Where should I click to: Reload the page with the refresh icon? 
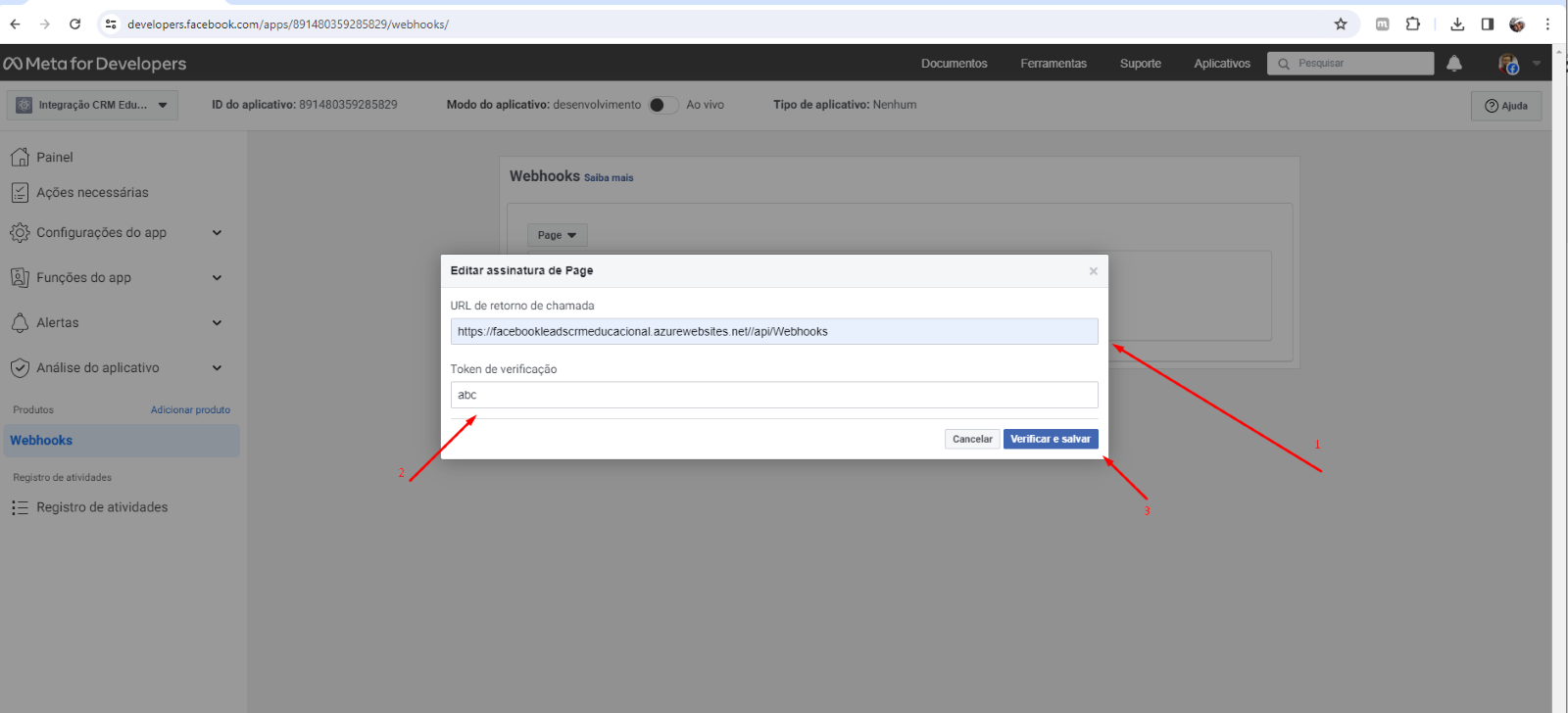point(75,24)
